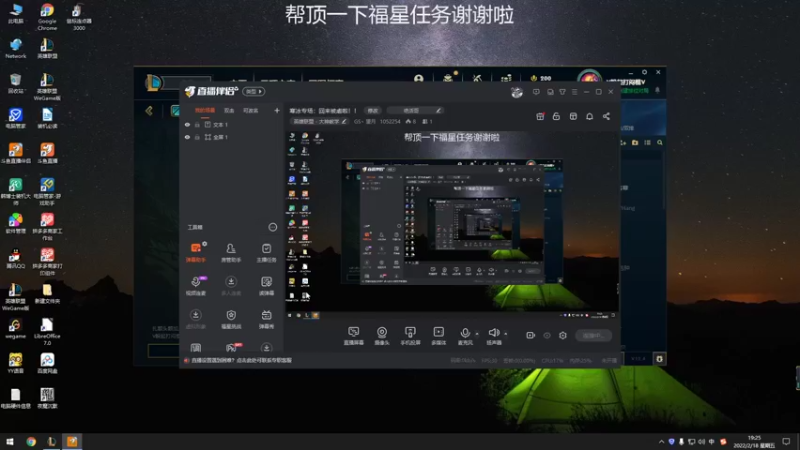Click the layout grid icon near bell
This screenshot has height=450, width=800.
(573, 116)
